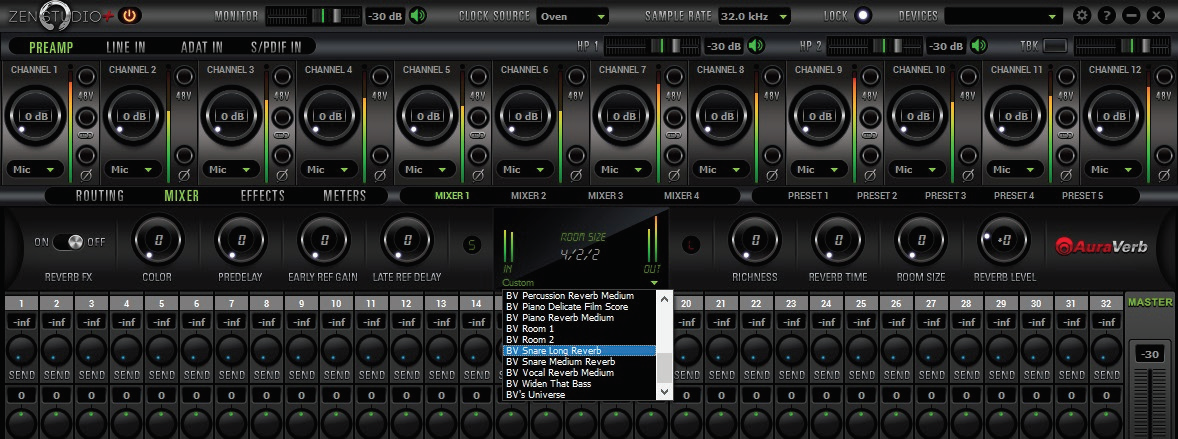Click the HP 2 volume slider

point(874,46)
